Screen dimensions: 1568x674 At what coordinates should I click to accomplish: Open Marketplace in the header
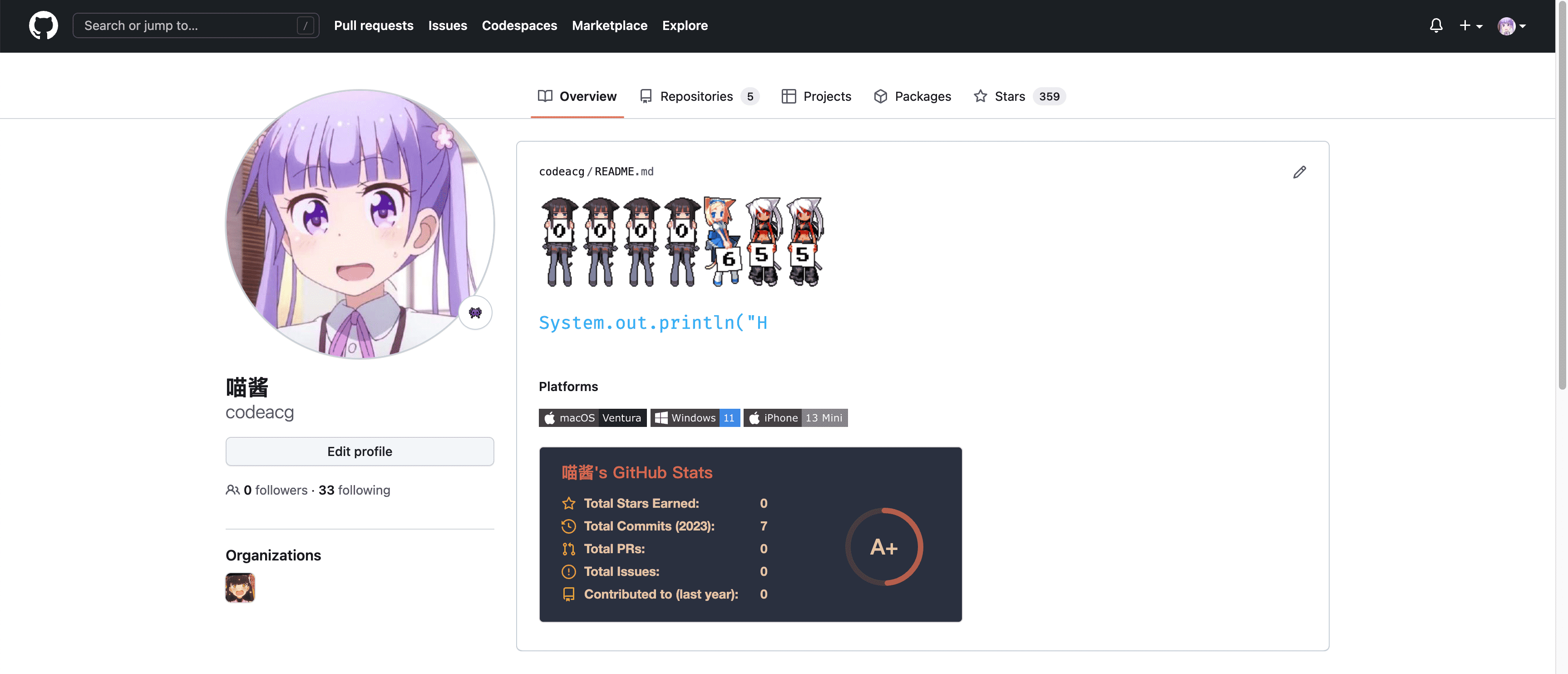pos(609,25)
